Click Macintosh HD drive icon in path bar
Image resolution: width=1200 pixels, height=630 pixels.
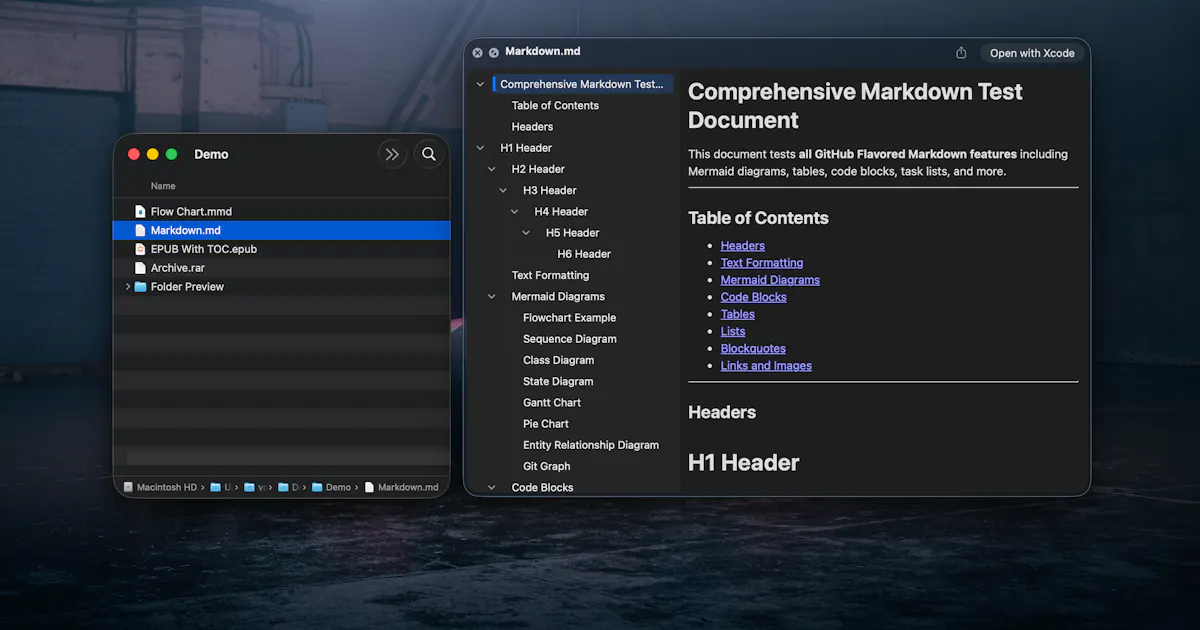(x=129, y=487)
